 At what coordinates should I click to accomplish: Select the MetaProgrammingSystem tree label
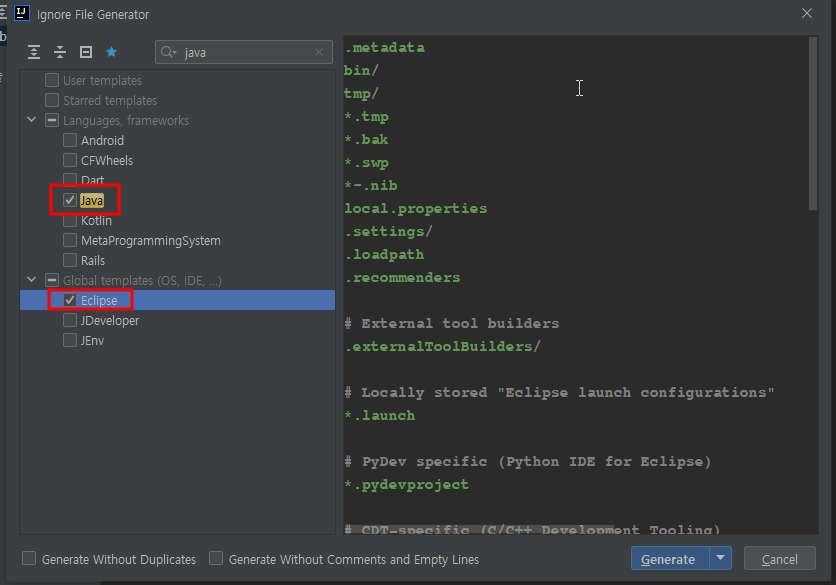151,240
